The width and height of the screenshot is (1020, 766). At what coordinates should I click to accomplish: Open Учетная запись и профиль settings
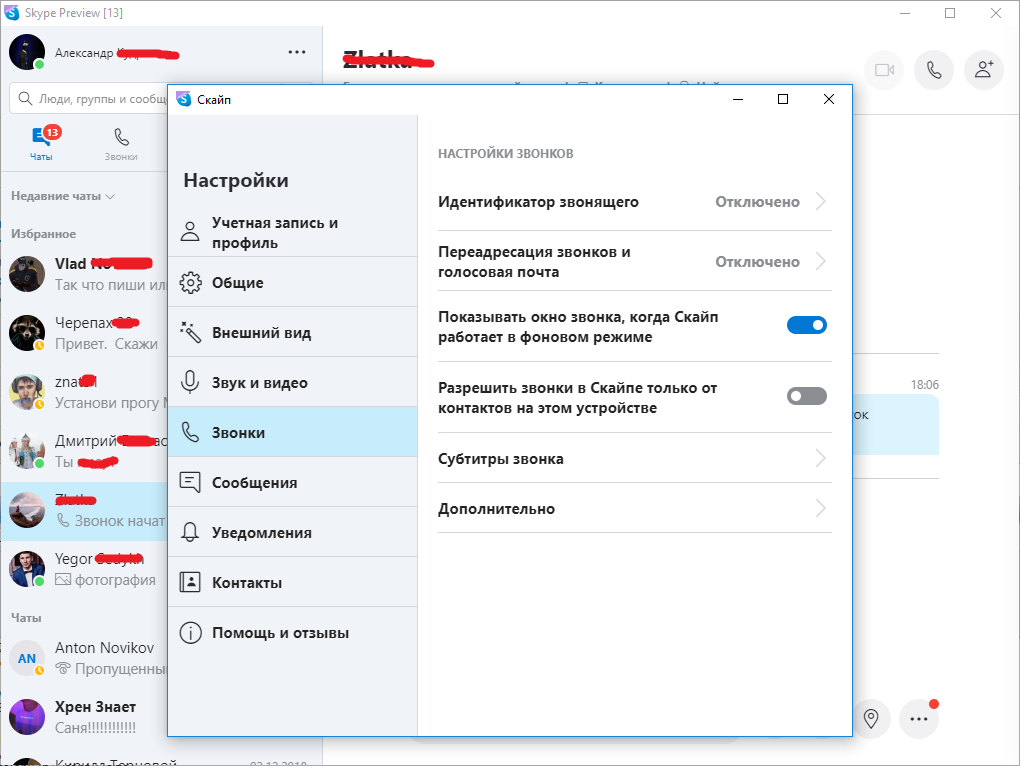click(x=293, y=232)
